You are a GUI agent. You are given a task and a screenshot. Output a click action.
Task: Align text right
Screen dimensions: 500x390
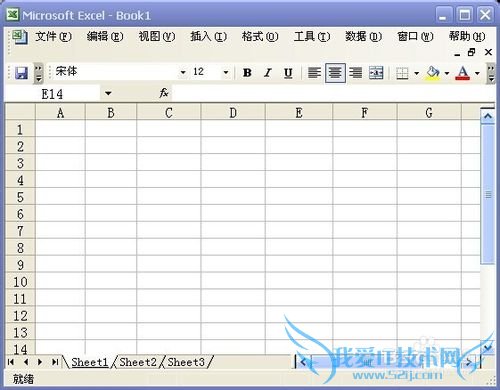pos(356,73)
